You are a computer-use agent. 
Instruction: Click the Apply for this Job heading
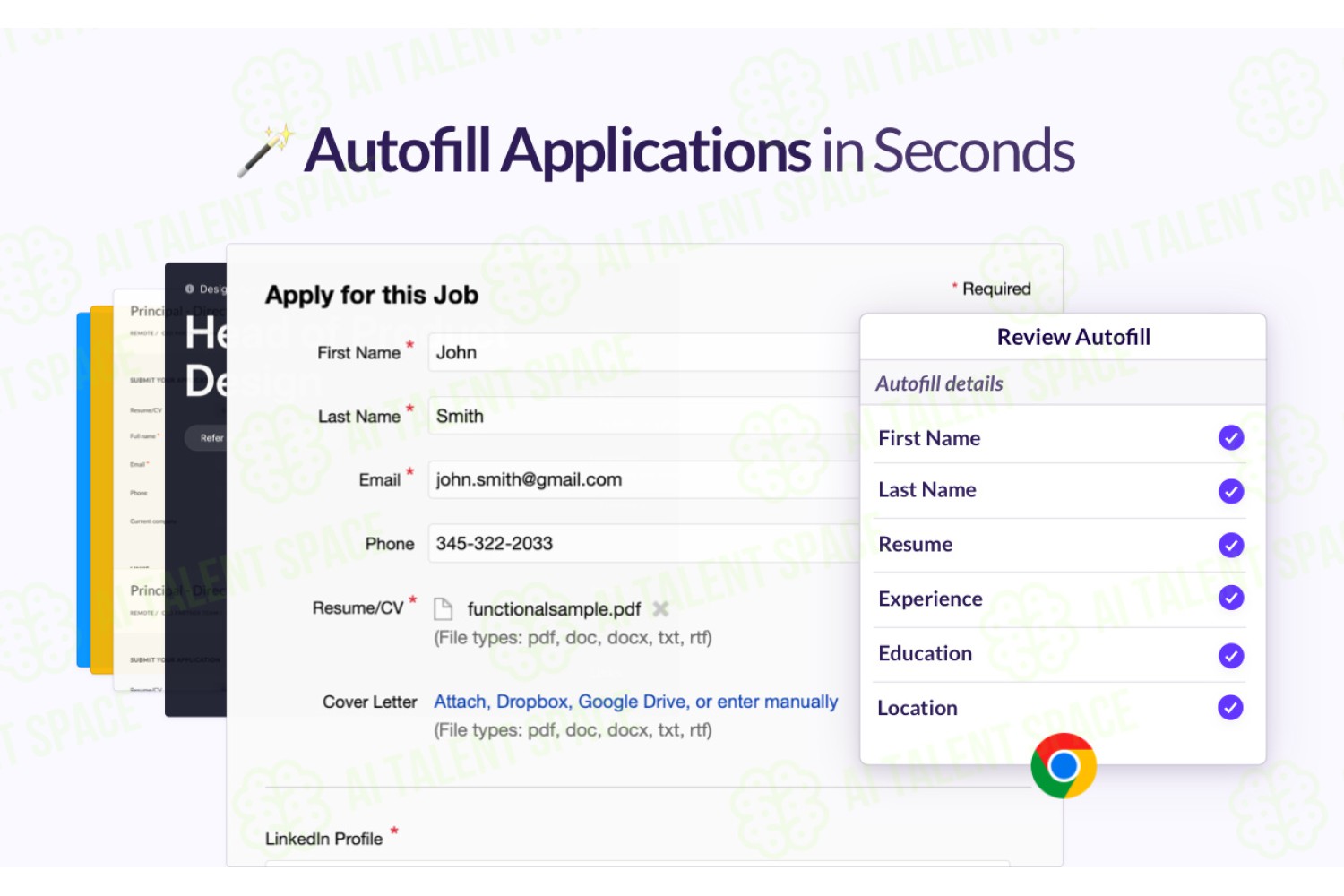coord(372,295)
